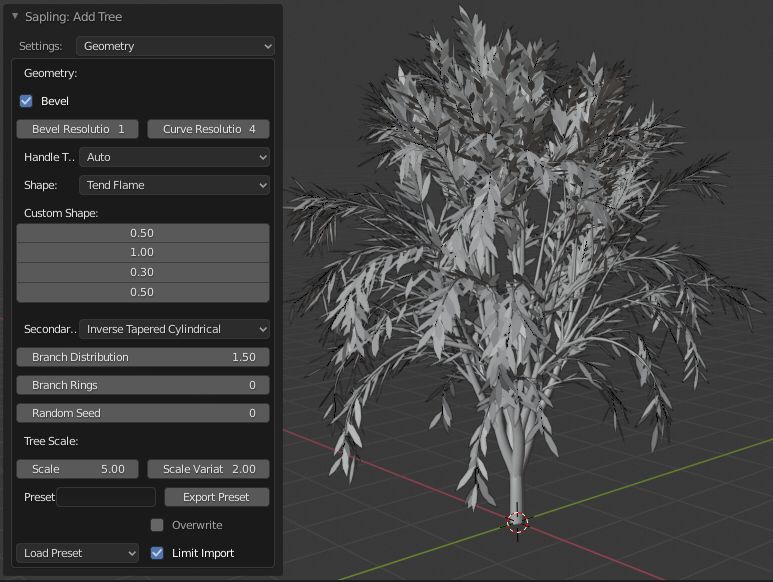Click the Branch Distribution field
Image resolution: width=773 pixels, height=582 pixels.
[142, 357]
